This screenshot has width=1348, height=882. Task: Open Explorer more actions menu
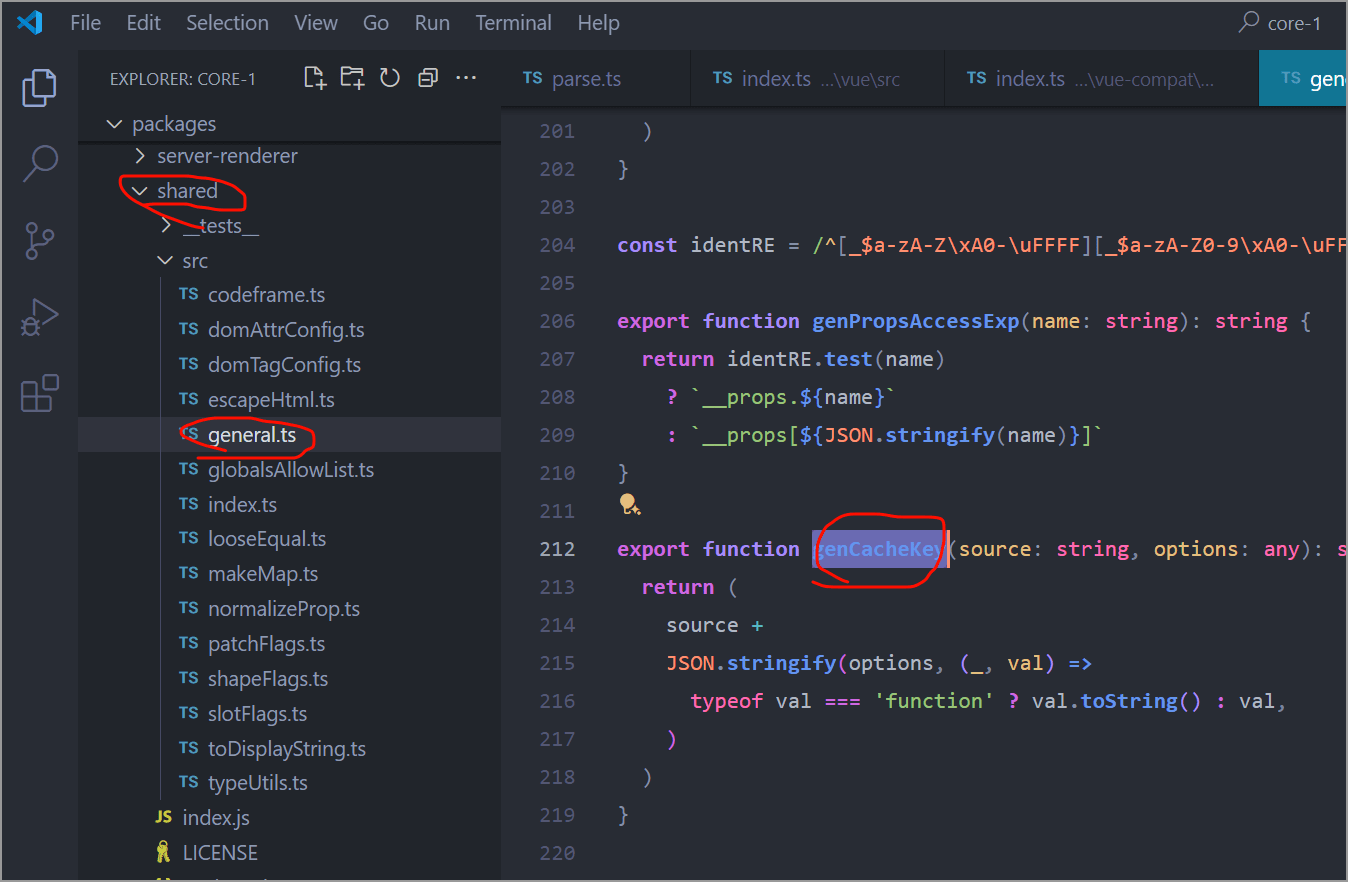click(466, 78)
